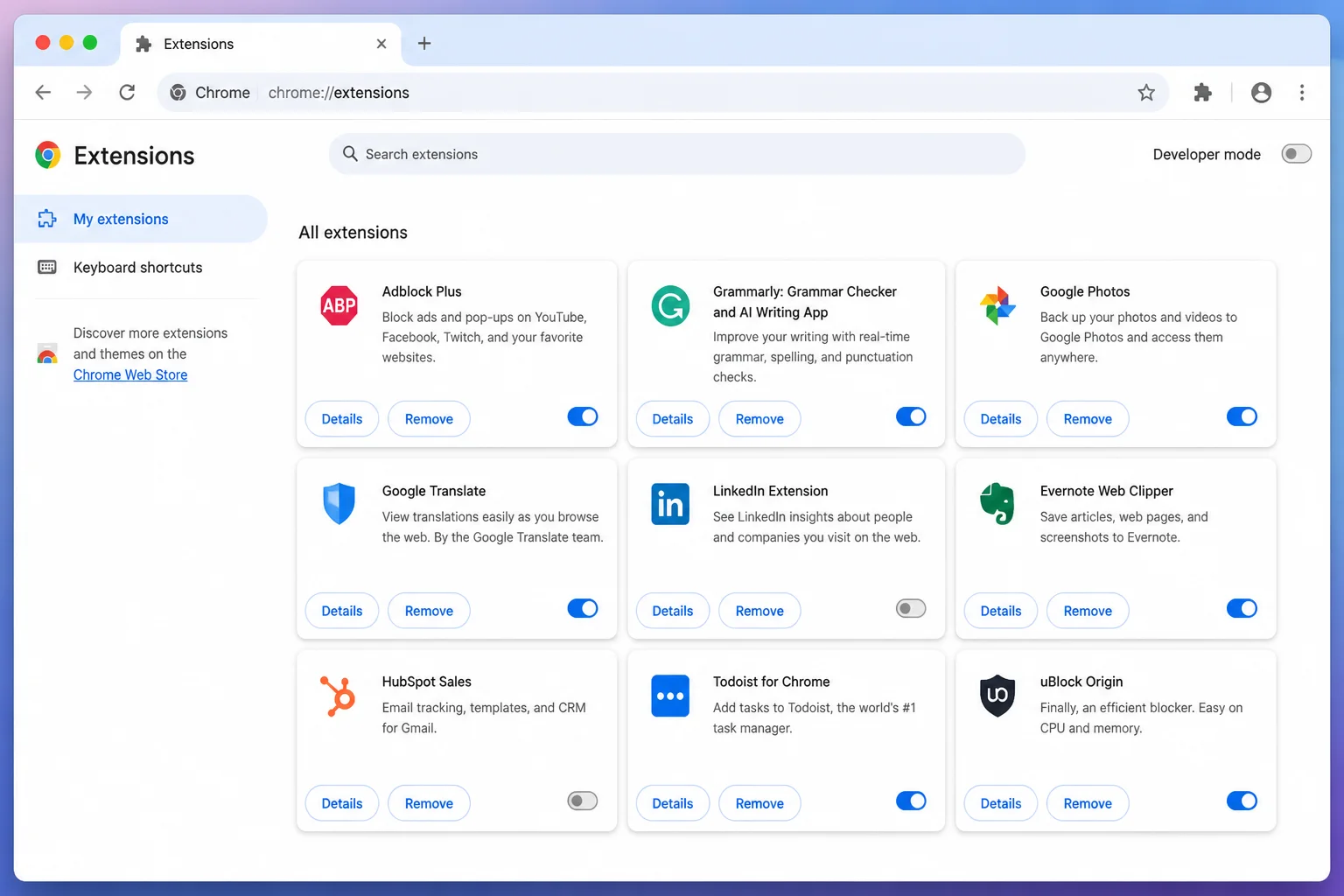Click the Chrome Web Store rainbow icon
The width and height of the screenshot is (1344, 896).
(x=47, y=354)
